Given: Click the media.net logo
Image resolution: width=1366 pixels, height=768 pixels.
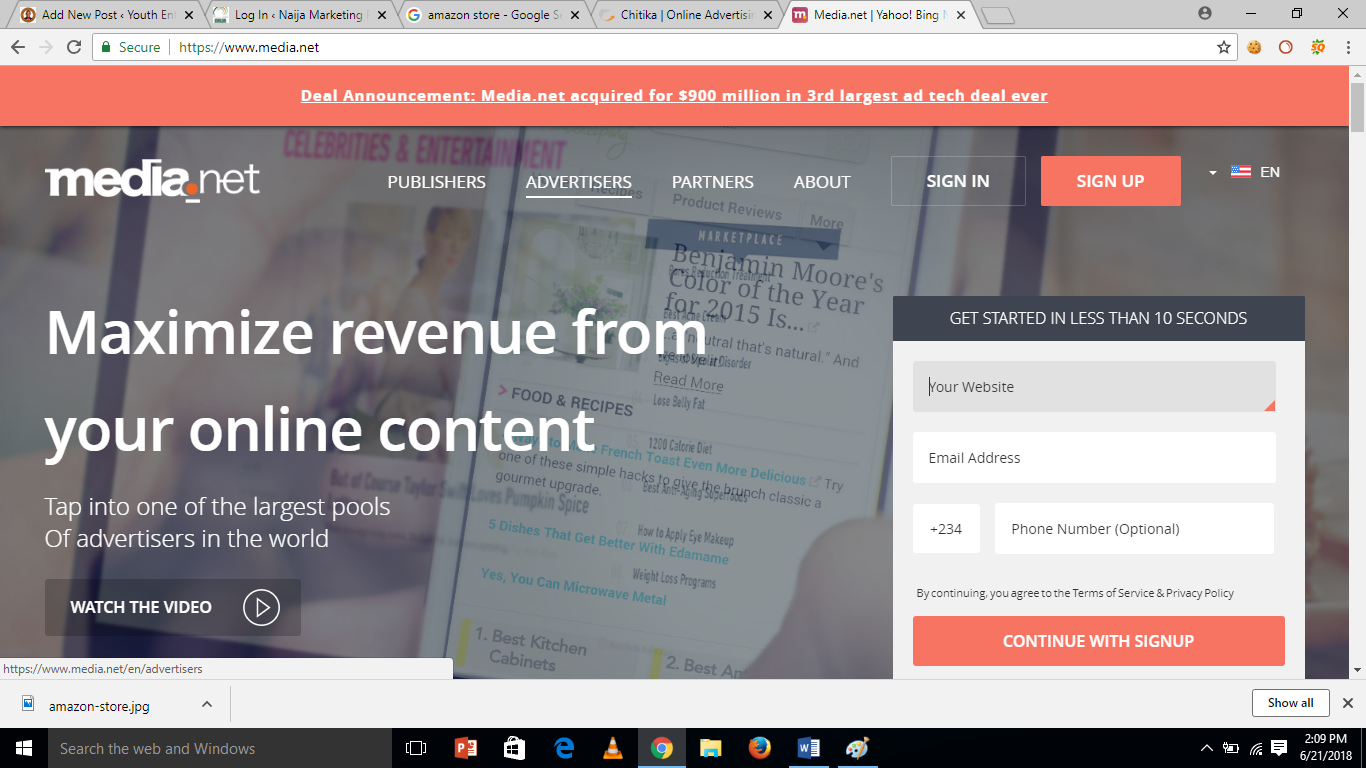Looking at the screenshot, I should (x=151, y=181).
